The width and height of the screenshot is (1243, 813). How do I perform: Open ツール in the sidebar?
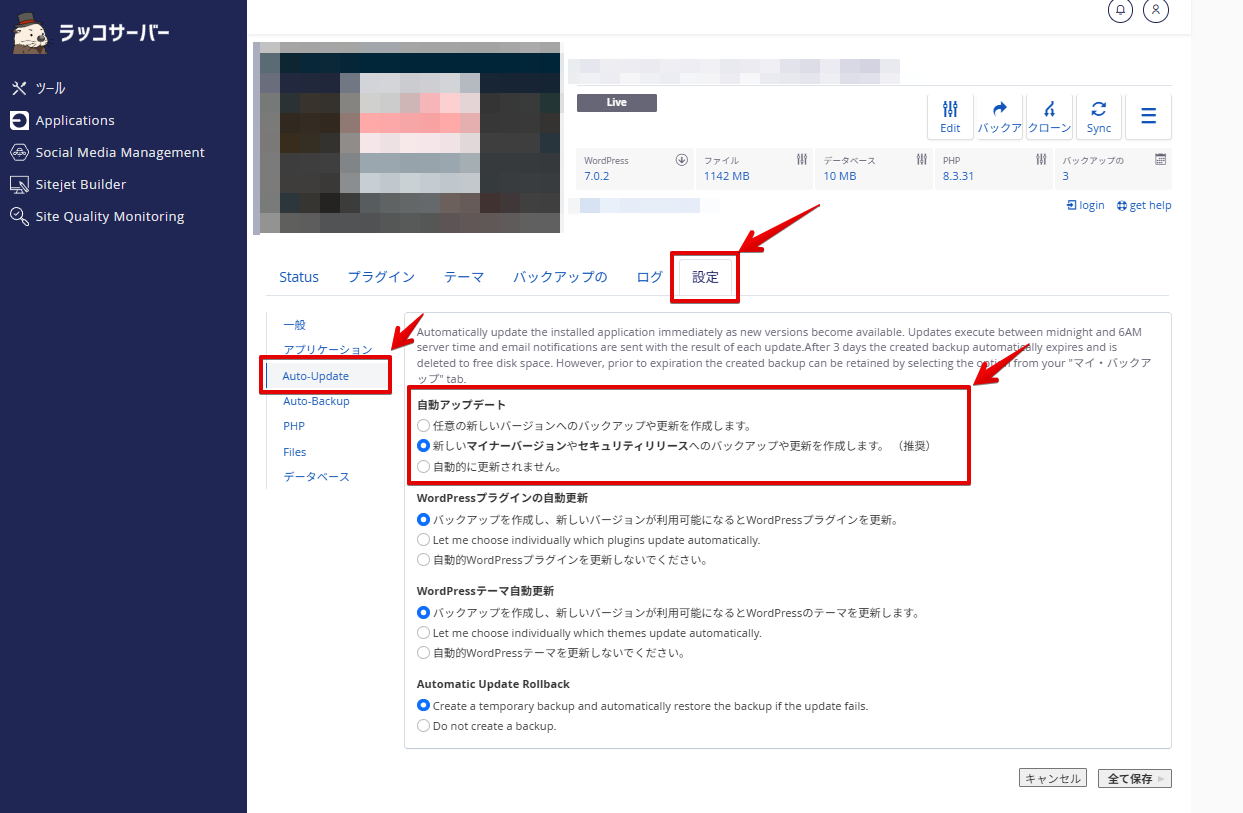(51, 88)
